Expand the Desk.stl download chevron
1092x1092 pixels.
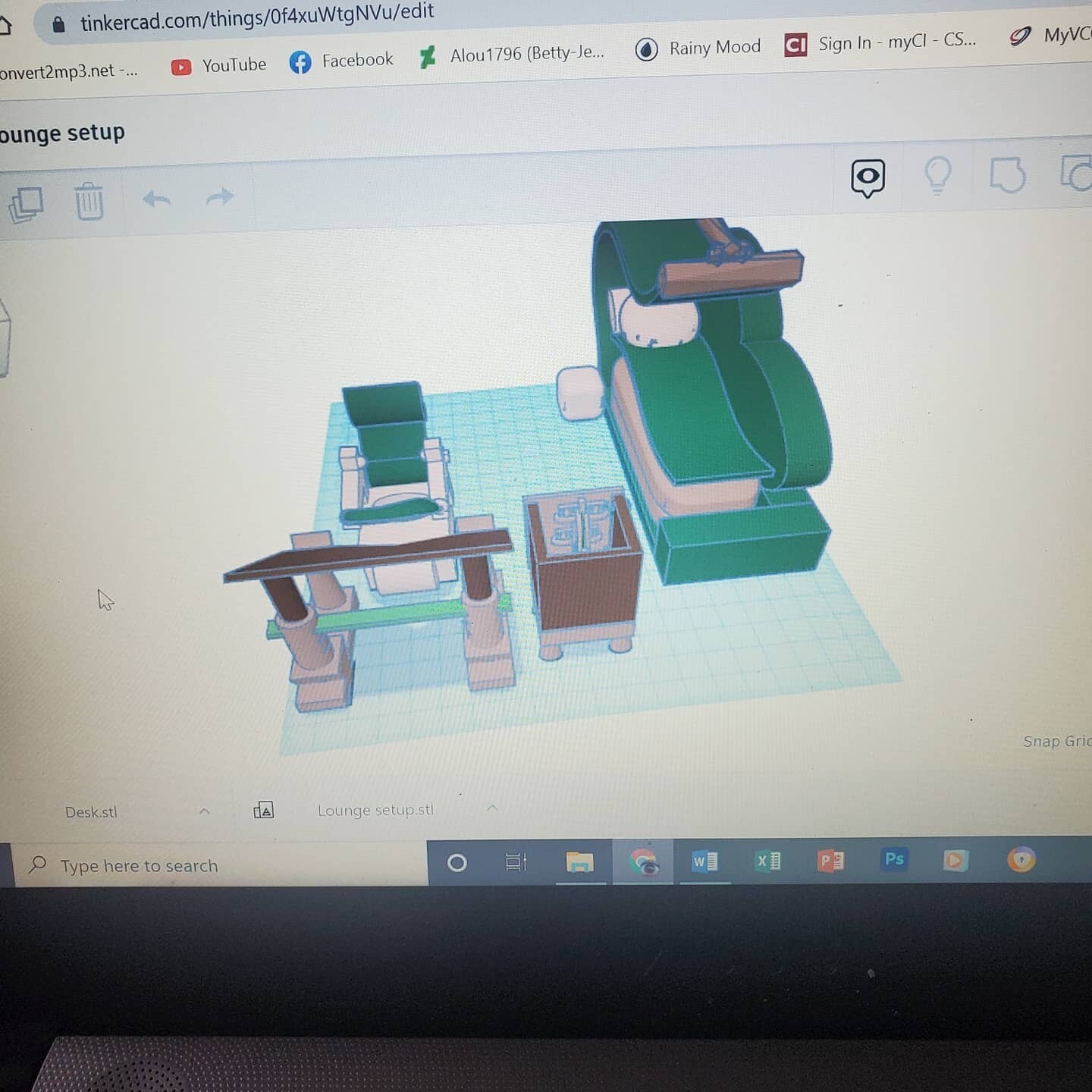tap(204, 811)
